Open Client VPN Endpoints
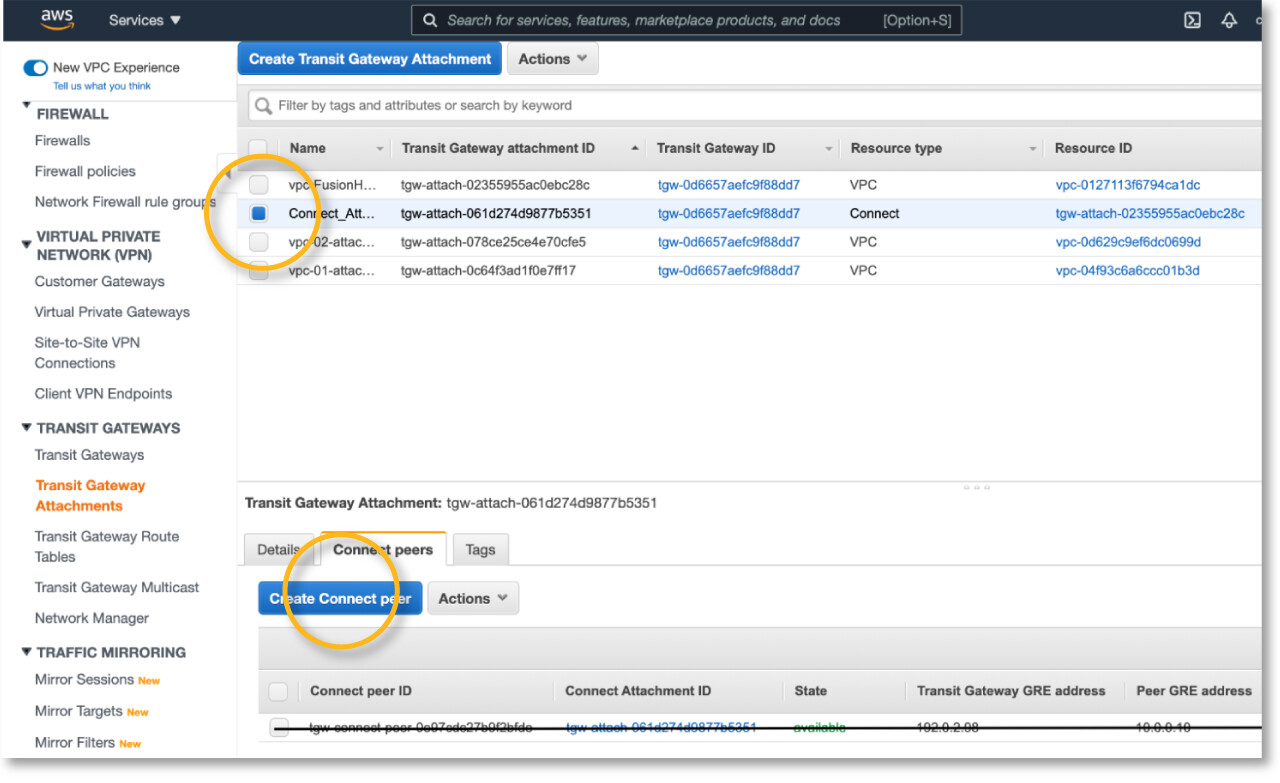The width and height of the screenshot is (1280, 783). [103, 394]
